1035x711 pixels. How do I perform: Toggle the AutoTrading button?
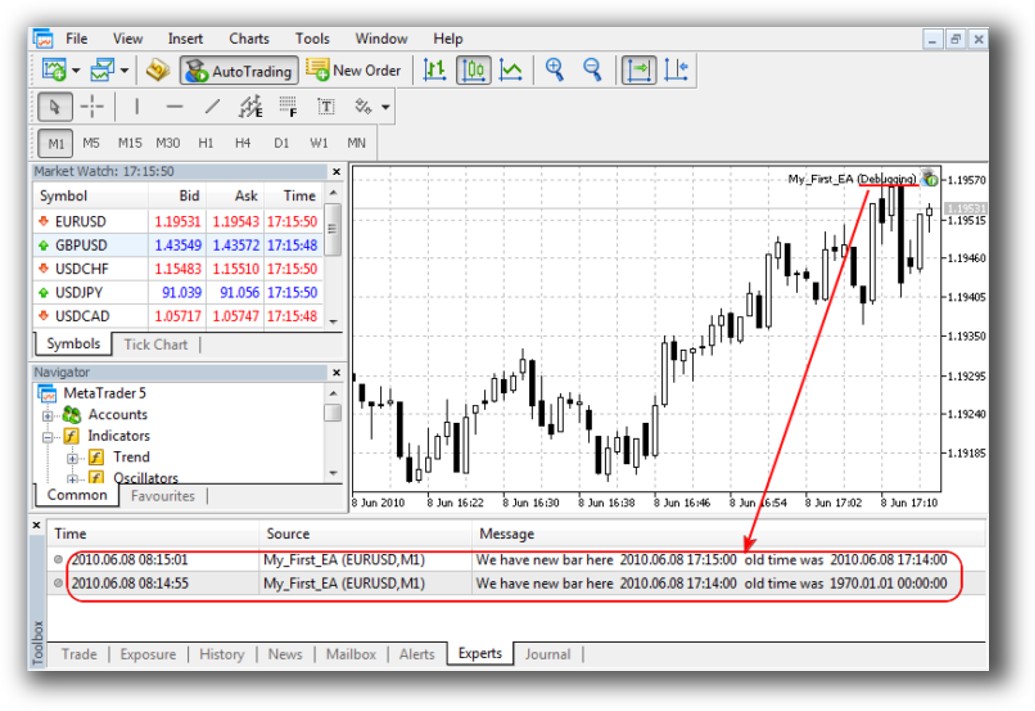click(239, 71)
